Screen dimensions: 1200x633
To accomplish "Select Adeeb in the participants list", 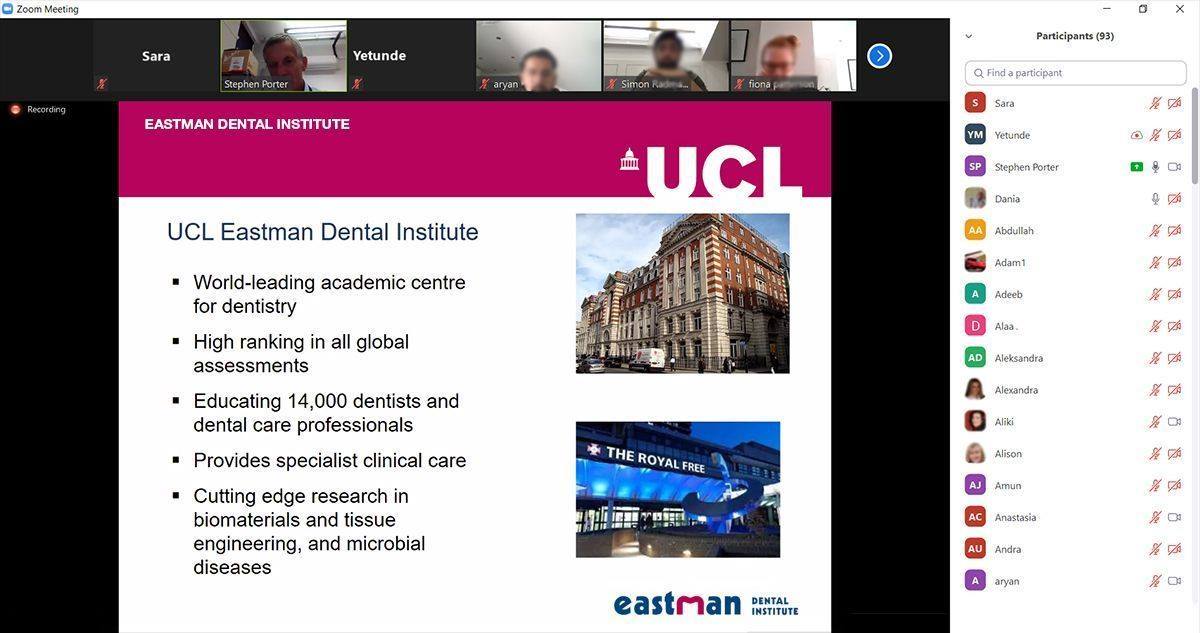I will coord(1008,295).
